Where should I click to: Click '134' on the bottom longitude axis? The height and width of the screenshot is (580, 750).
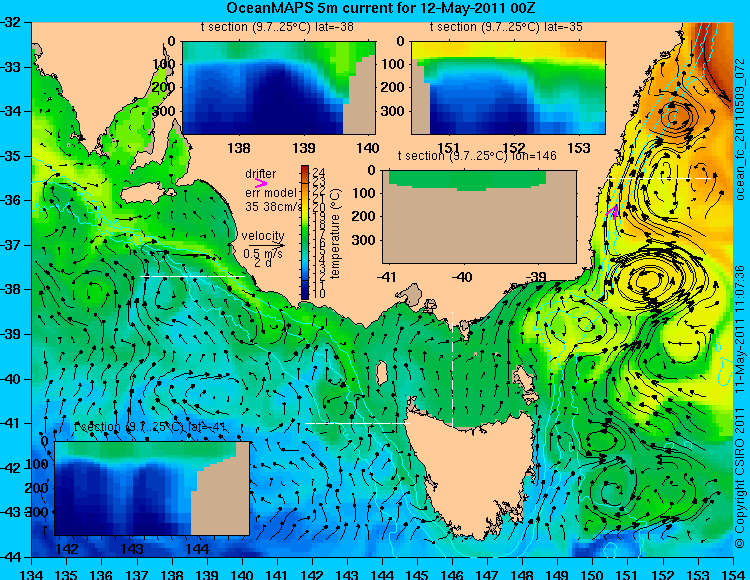pyautogui.click(x=32, y=574)
